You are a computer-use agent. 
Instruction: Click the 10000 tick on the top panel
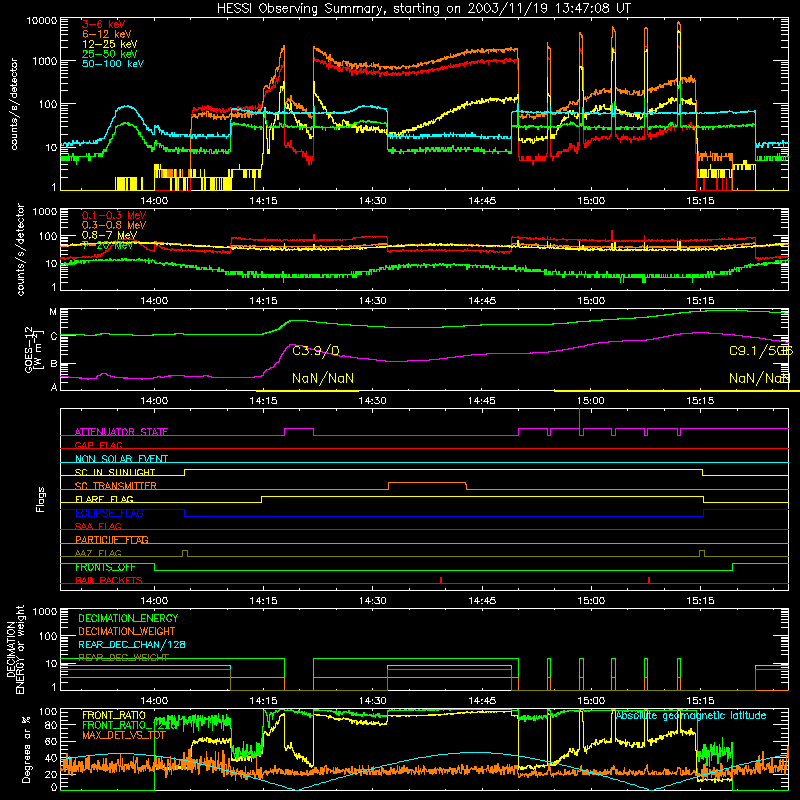pos(41,20)
